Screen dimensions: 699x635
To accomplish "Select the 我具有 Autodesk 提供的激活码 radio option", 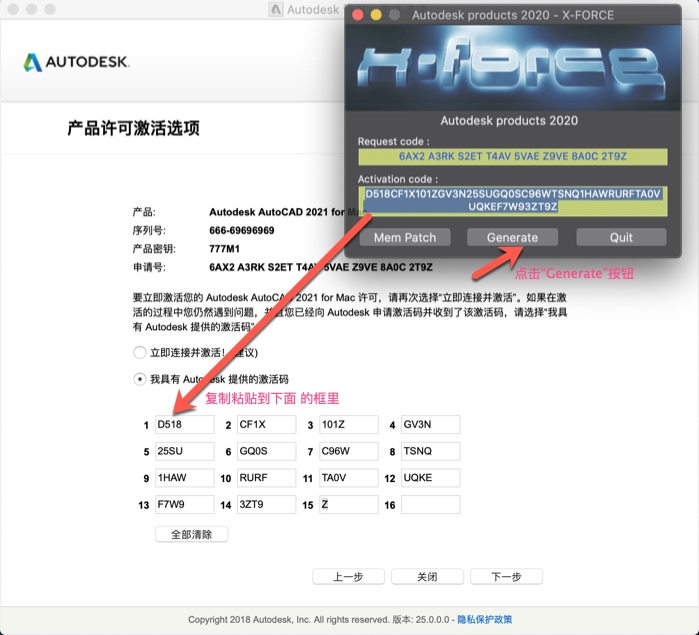I will coord(140,379).
